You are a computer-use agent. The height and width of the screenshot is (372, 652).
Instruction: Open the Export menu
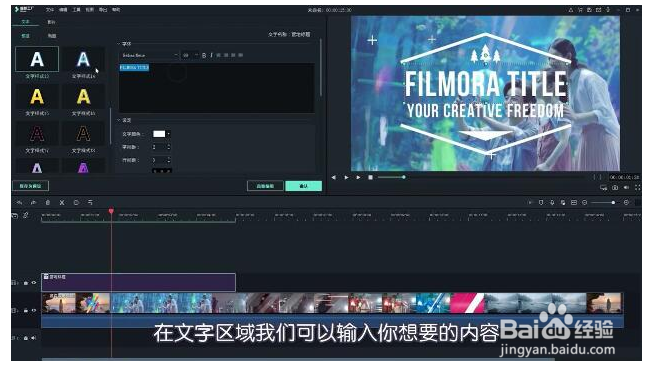103,10
